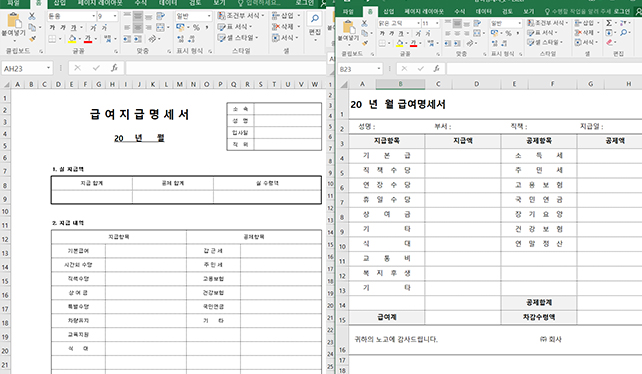Open font size dropdown showing 9
This screenshot has height=374, width=642.
point(115,16)
